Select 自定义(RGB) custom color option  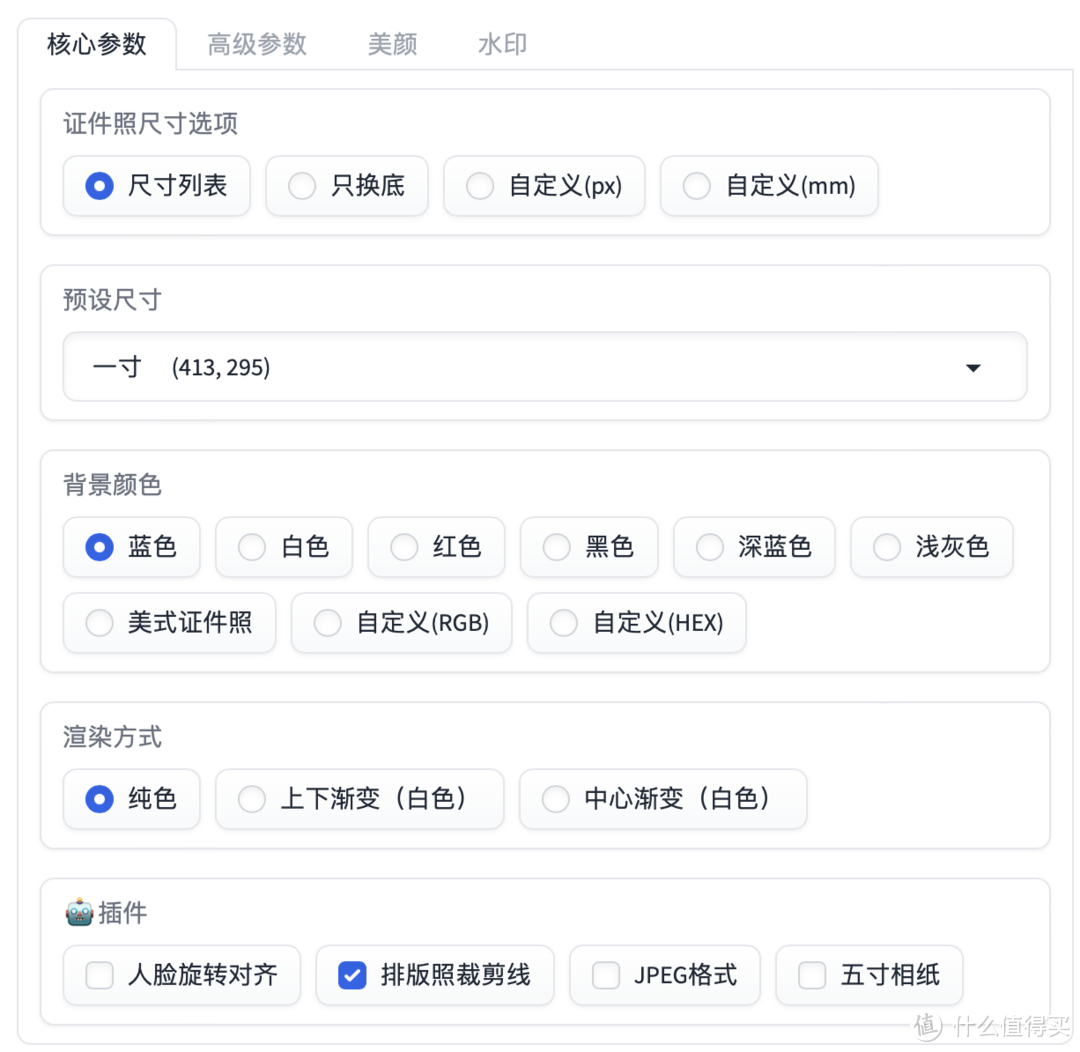[401, 623]
